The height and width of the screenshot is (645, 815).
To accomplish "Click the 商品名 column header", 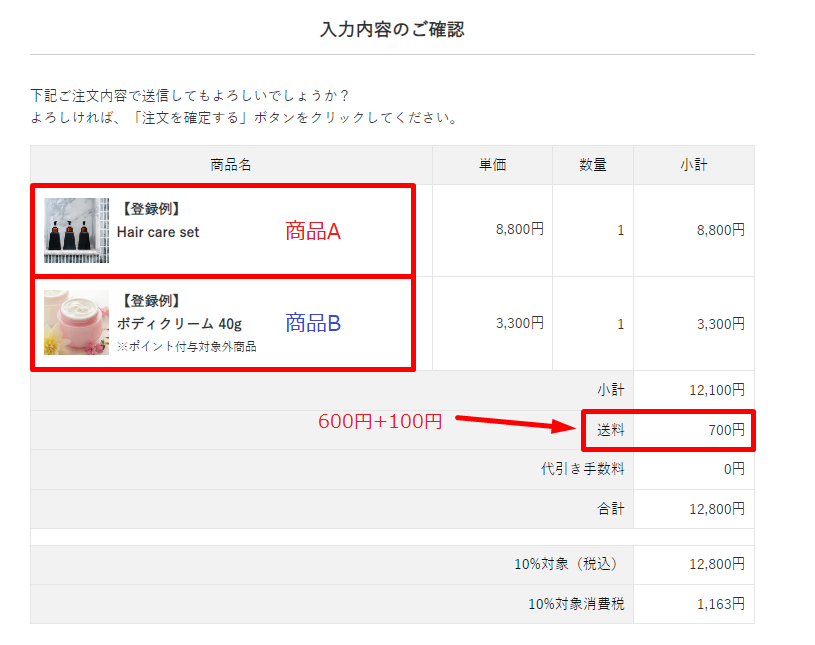I will pos(231,165).
